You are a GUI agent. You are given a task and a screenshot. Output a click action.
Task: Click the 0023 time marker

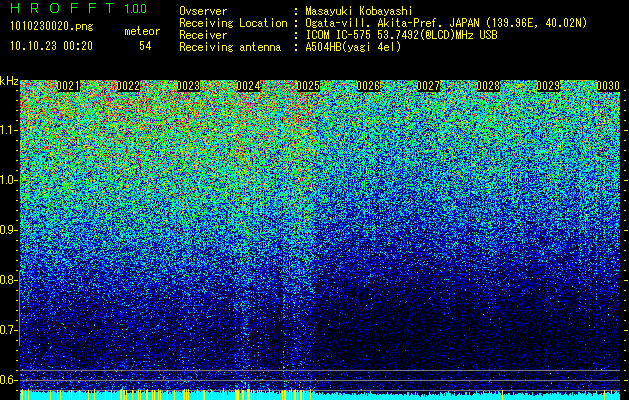point(188,86)
